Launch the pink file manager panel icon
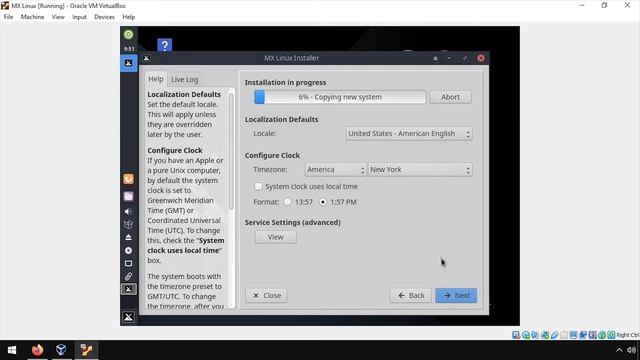 (x=128, y=196)
